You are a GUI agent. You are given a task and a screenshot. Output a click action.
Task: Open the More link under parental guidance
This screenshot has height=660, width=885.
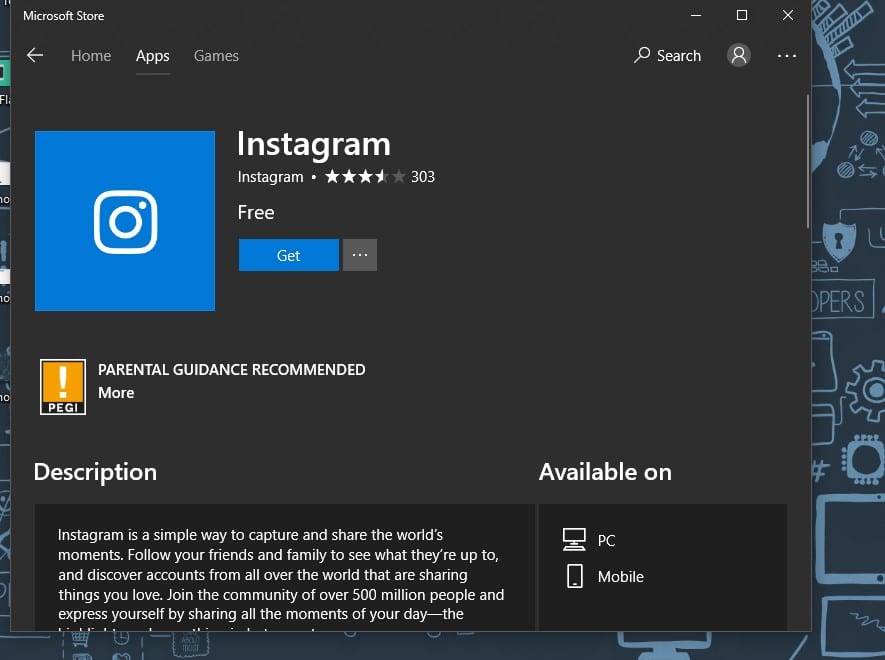116,393
